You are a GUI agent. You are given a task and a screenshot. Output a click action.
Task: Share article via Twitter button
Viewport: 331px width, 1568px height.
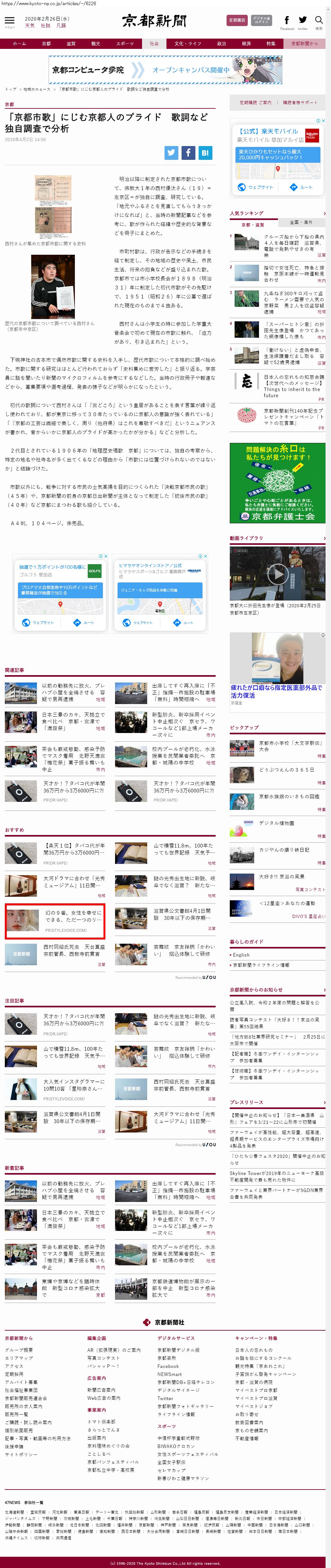171,153
